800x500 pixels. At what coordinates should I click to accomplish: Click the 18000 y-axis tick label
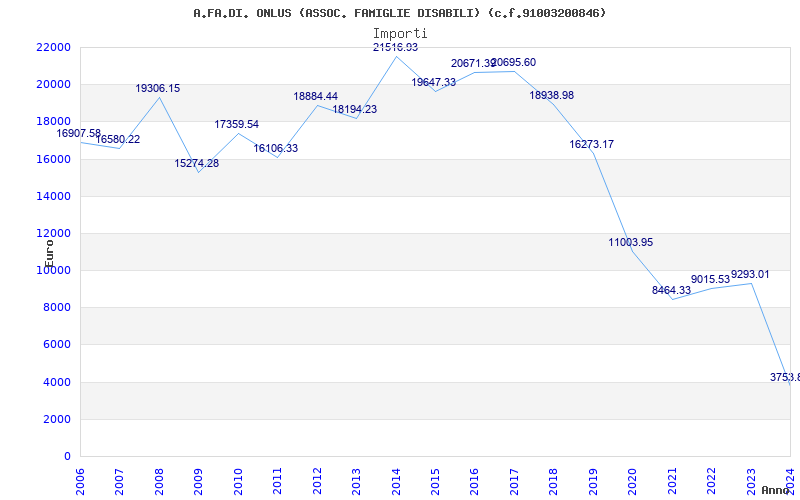click(x=53, y=122)
